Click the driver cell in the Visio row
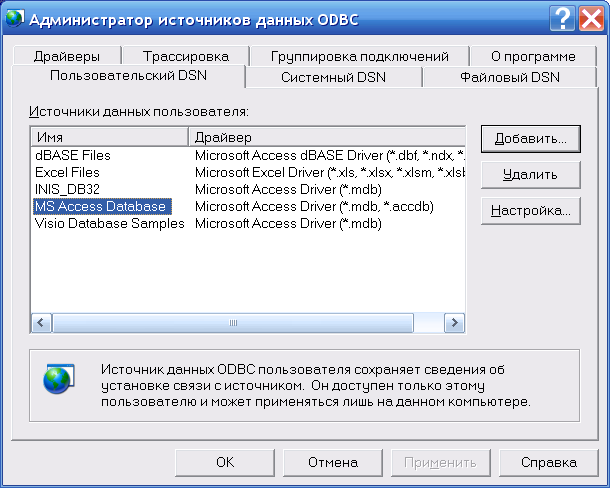Screen dimensions: 610x488 (x=288, y=223)
